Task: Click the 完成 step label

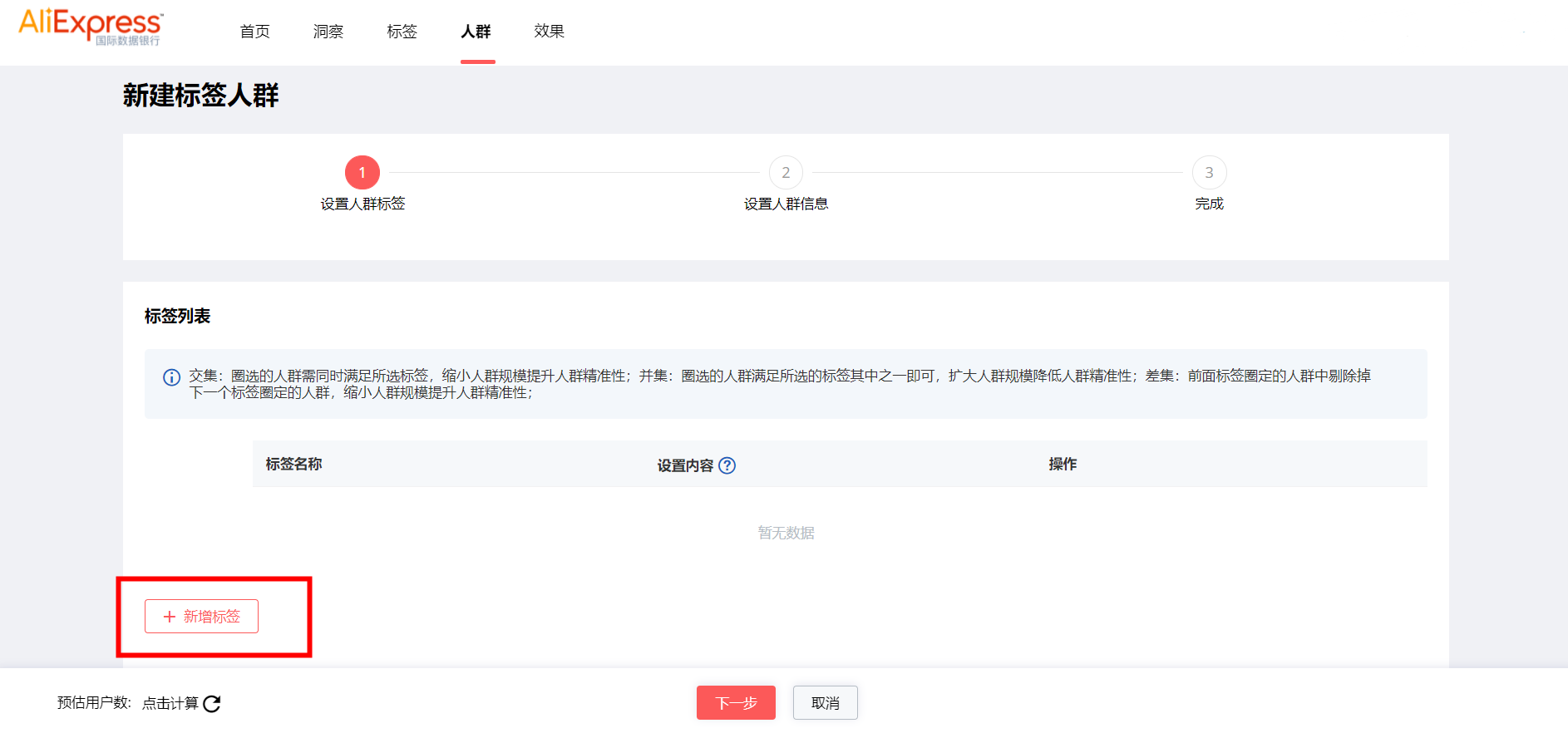Action: coord(1210,204)
